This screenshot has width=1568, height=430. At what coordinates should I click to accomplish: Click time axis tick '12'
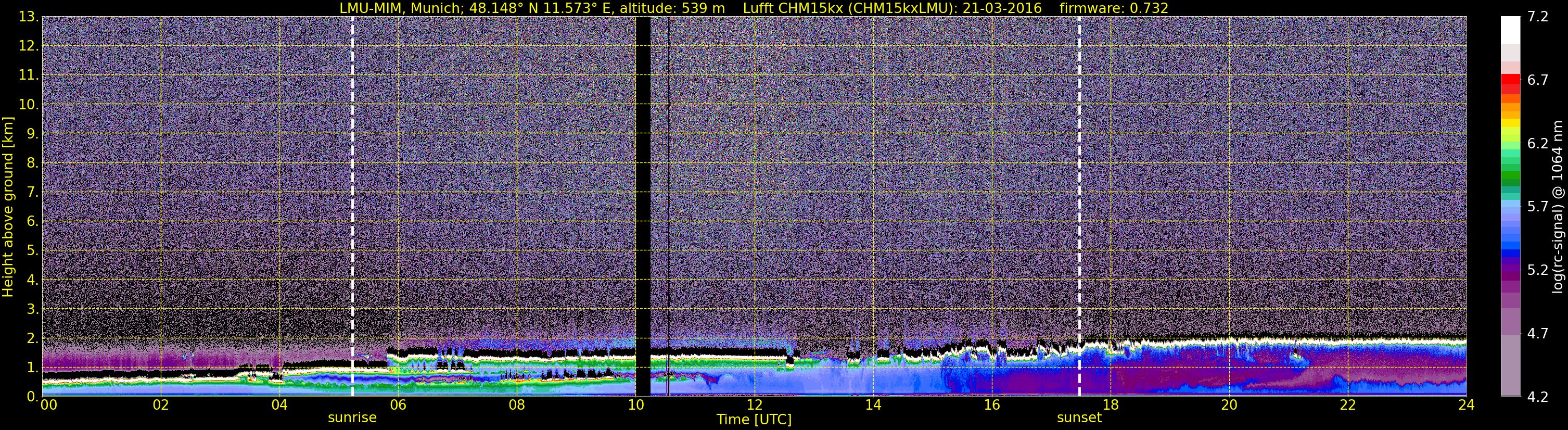click(x=754, y=406)
